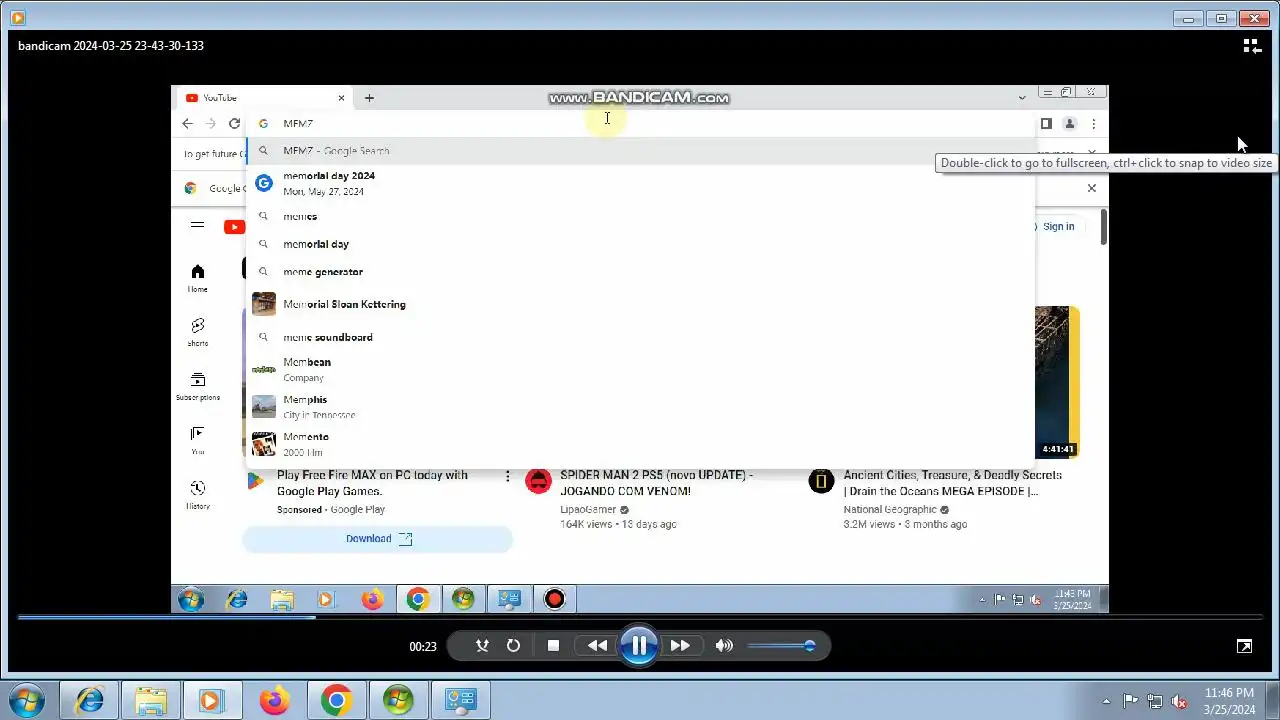Show hidden icons in the host system tray
This screenshot has width=1280, height=720.
(x=1106, y=701)
